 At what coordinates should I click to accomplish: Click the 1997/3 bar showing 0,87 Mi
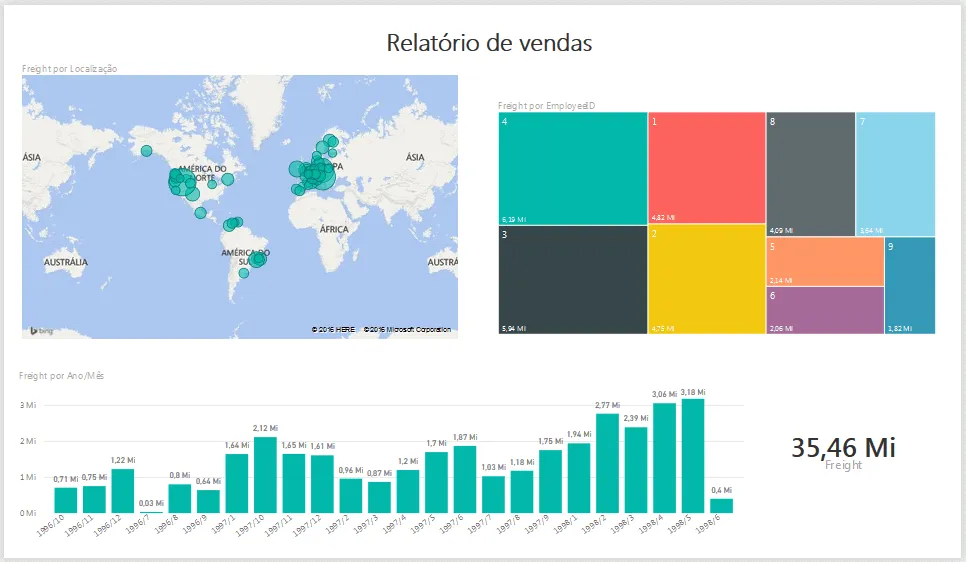click(x=380, y=497)
